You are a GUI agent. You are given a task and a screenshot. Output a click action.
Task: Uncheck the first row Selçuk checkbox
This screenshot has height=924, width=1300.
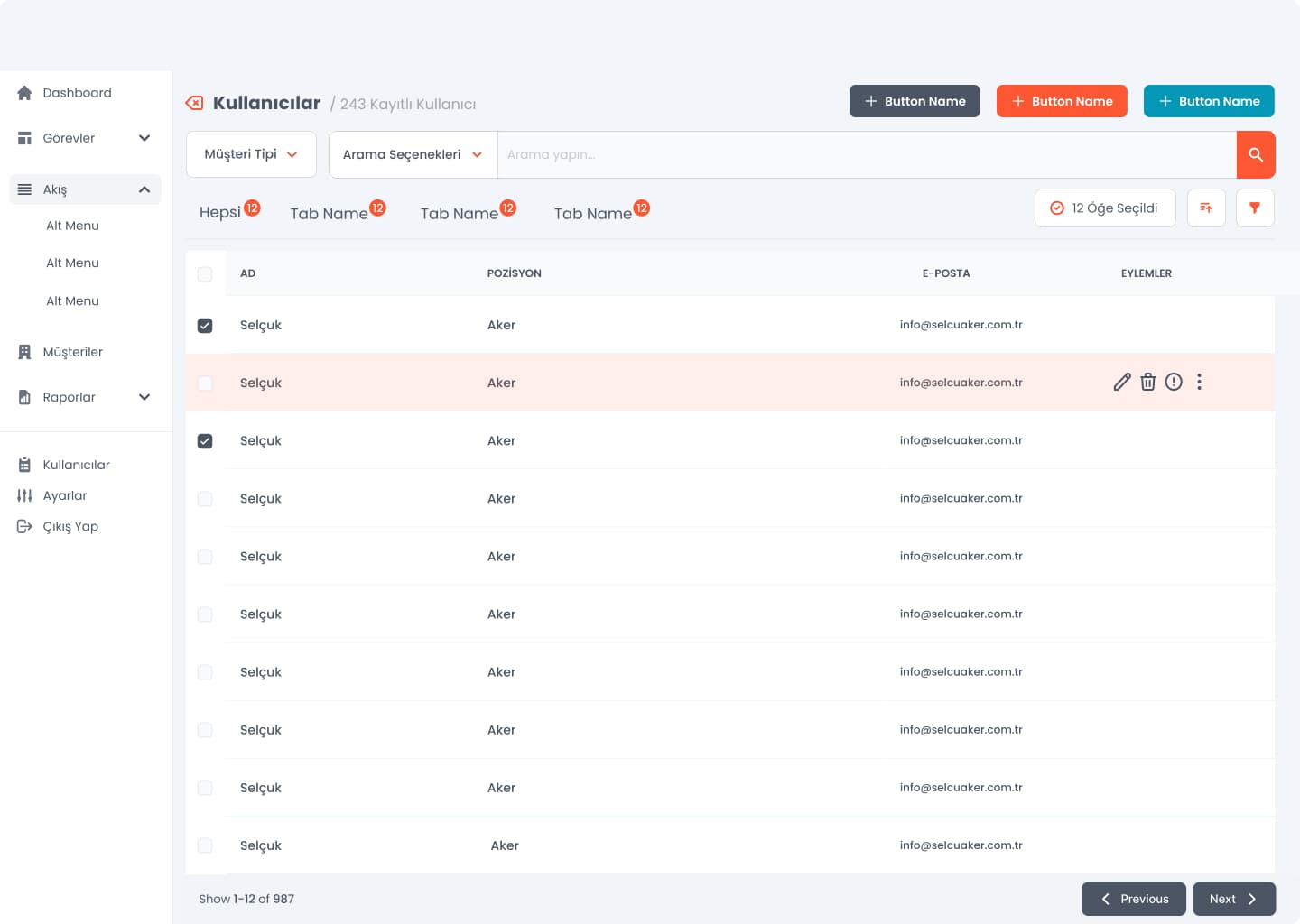[205, 326]
